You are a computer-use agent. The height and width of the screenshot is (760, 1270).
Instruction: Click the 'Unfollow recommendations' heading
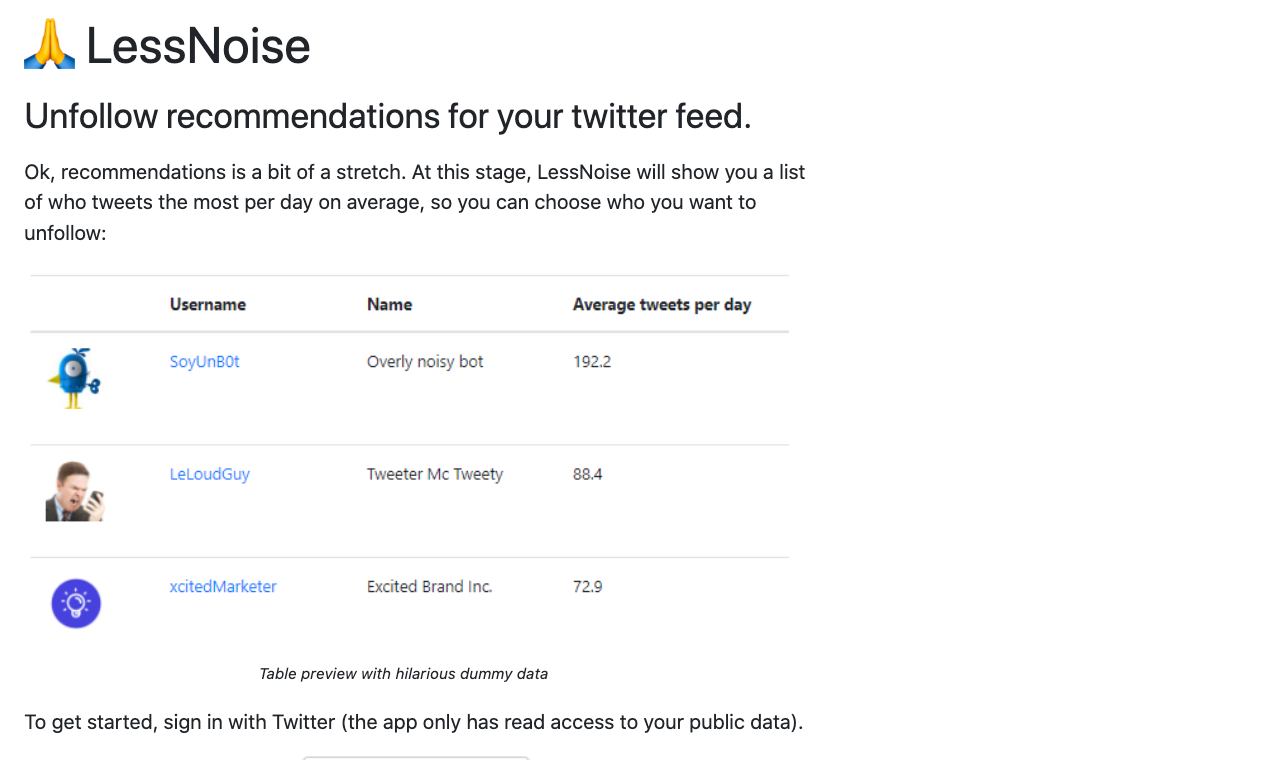tap(388, 117)
